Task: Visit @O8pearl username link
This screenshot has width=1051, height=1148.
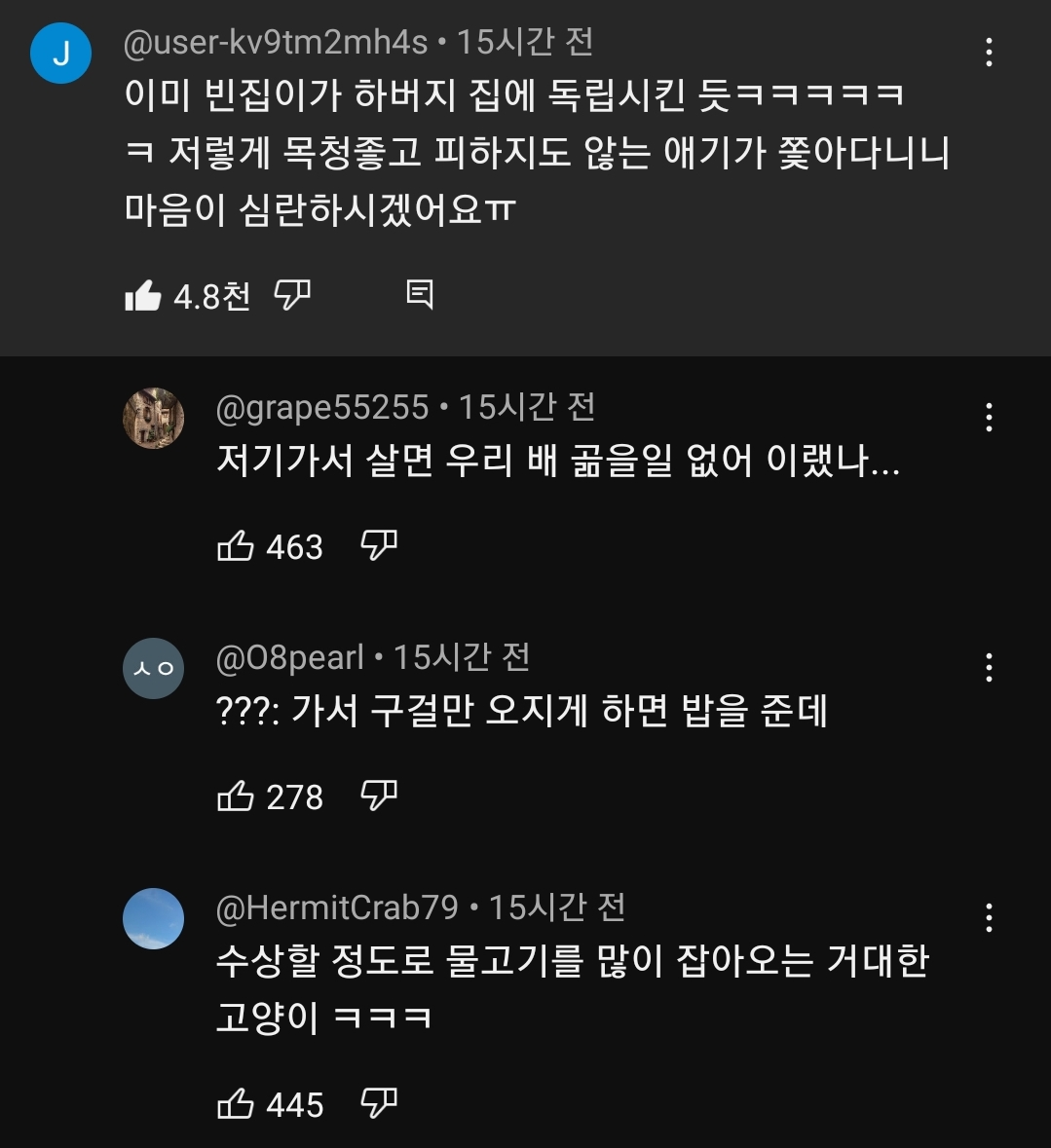Action: tap(289, 657)
